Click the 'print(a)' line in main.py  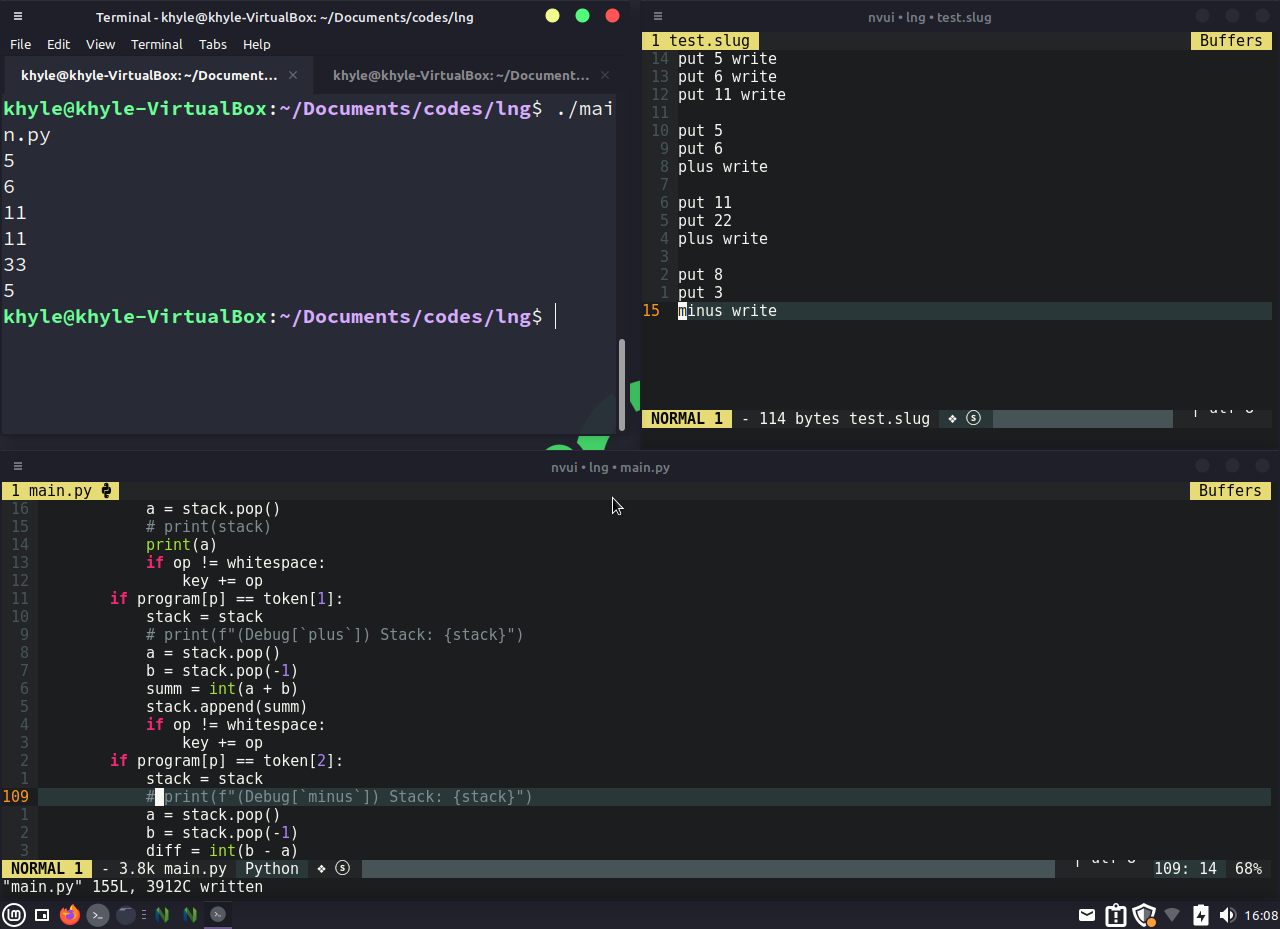pos(181,545)
